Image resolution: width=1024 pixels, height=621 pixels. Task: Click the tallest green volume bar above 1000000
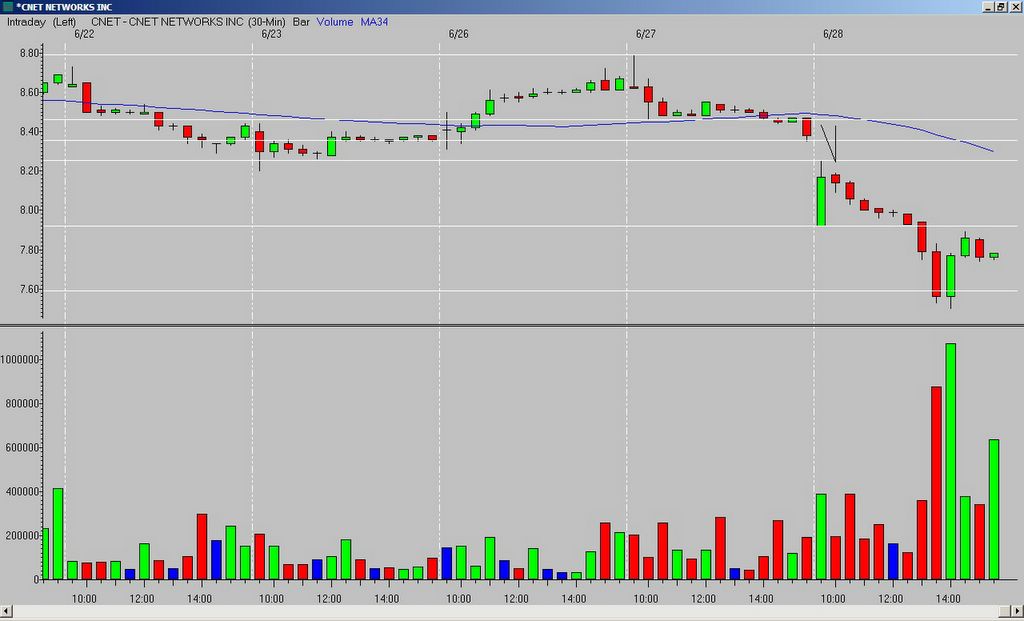[951, 461]
